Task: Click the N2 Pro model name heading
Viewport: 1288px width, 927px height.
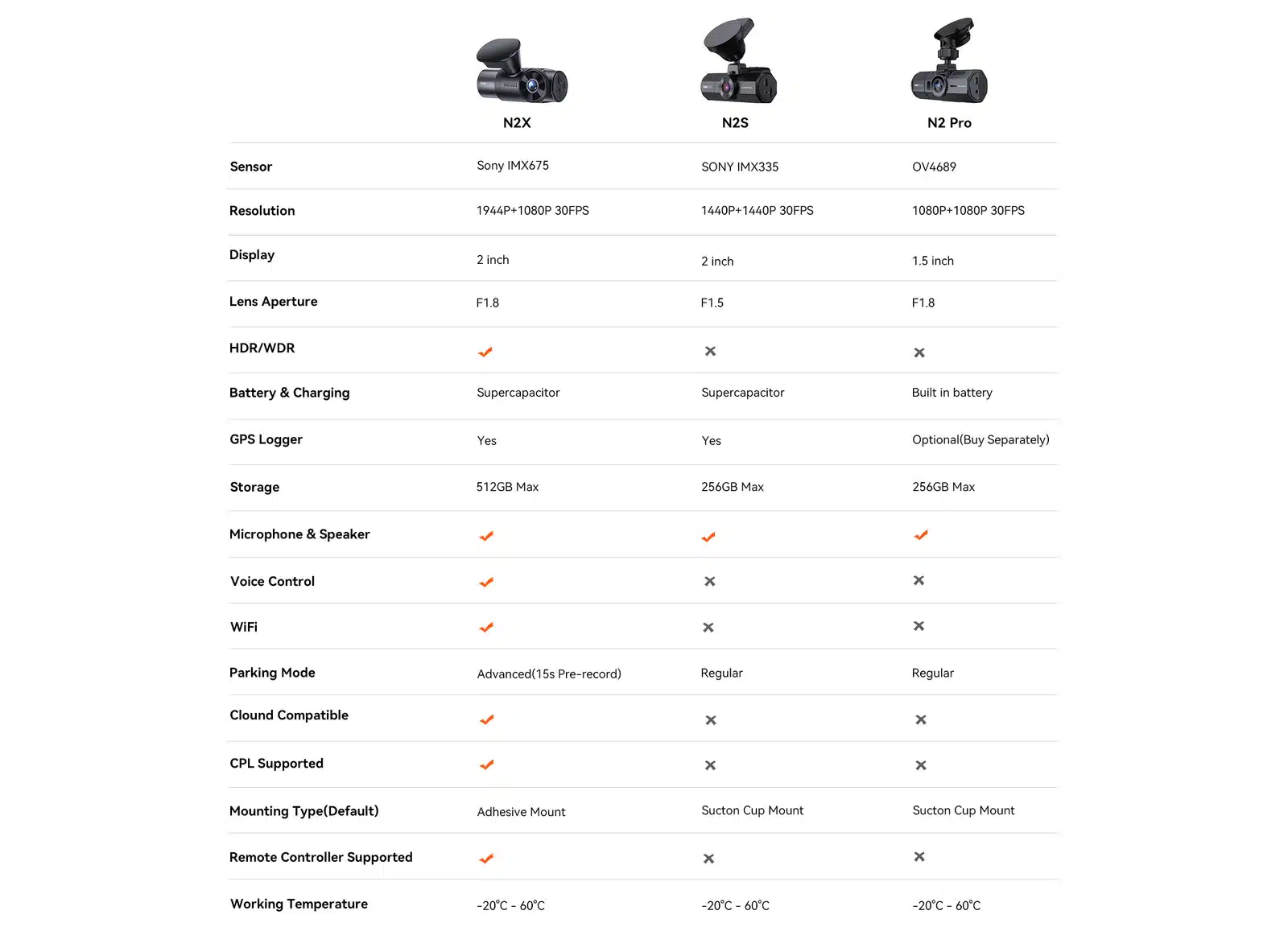Action: [949, 123]
